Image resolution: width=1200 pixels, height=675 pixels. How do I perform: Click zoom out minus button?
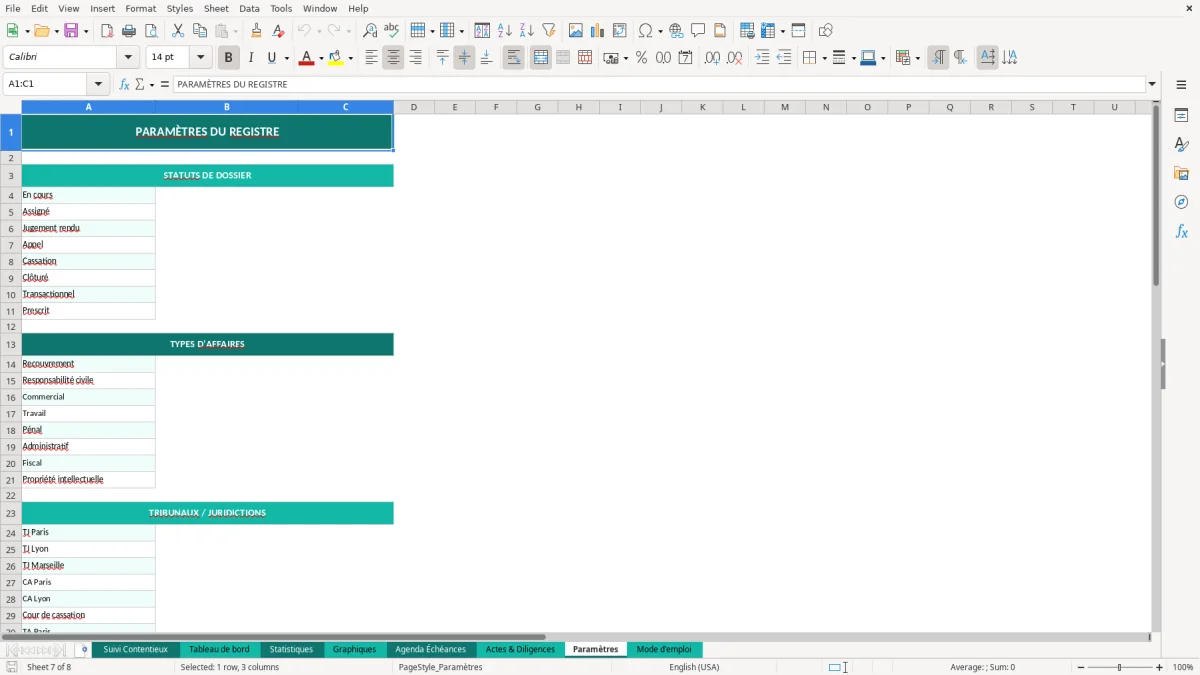pos(1081,667)
